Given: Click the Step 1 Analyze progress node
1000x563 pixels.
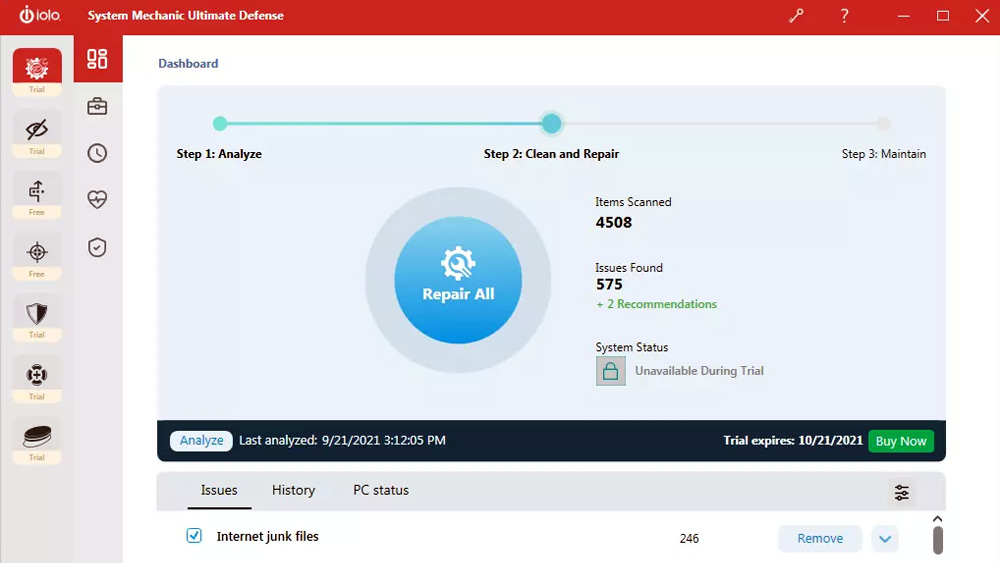Looking at the screenshot, I should (220, 124).
